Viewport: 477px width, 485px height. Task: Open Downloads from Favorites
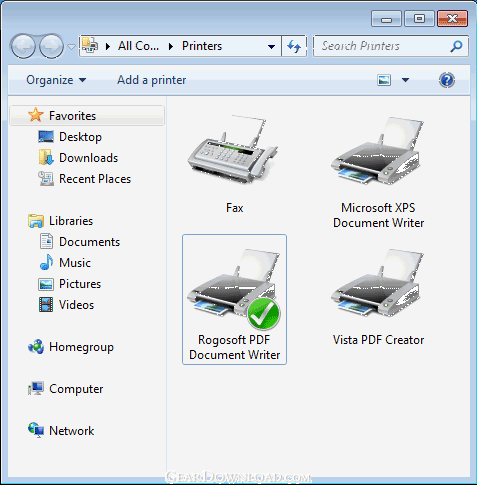click(89, 158)
